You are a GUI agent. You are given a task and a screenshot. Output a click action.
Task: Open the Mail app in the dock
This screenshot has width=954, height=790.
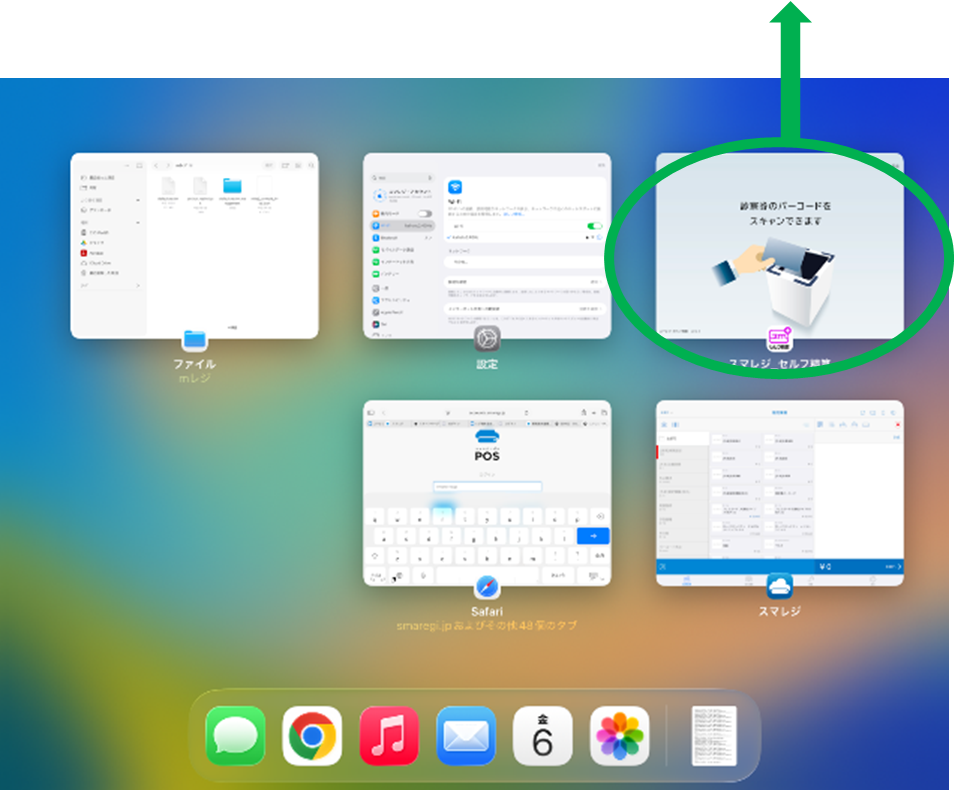[466, 736]
